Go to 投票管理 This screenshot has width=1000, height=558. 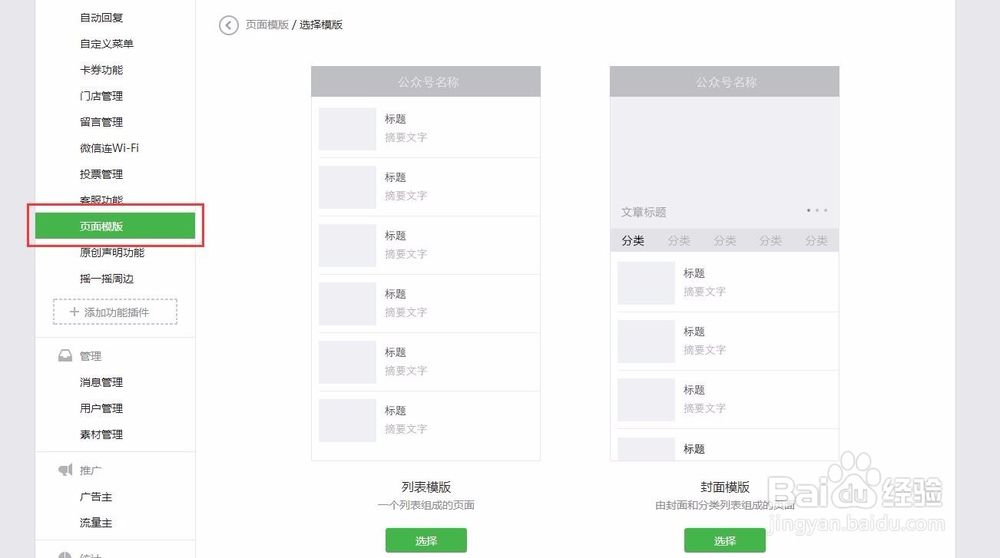pos(102,174)
